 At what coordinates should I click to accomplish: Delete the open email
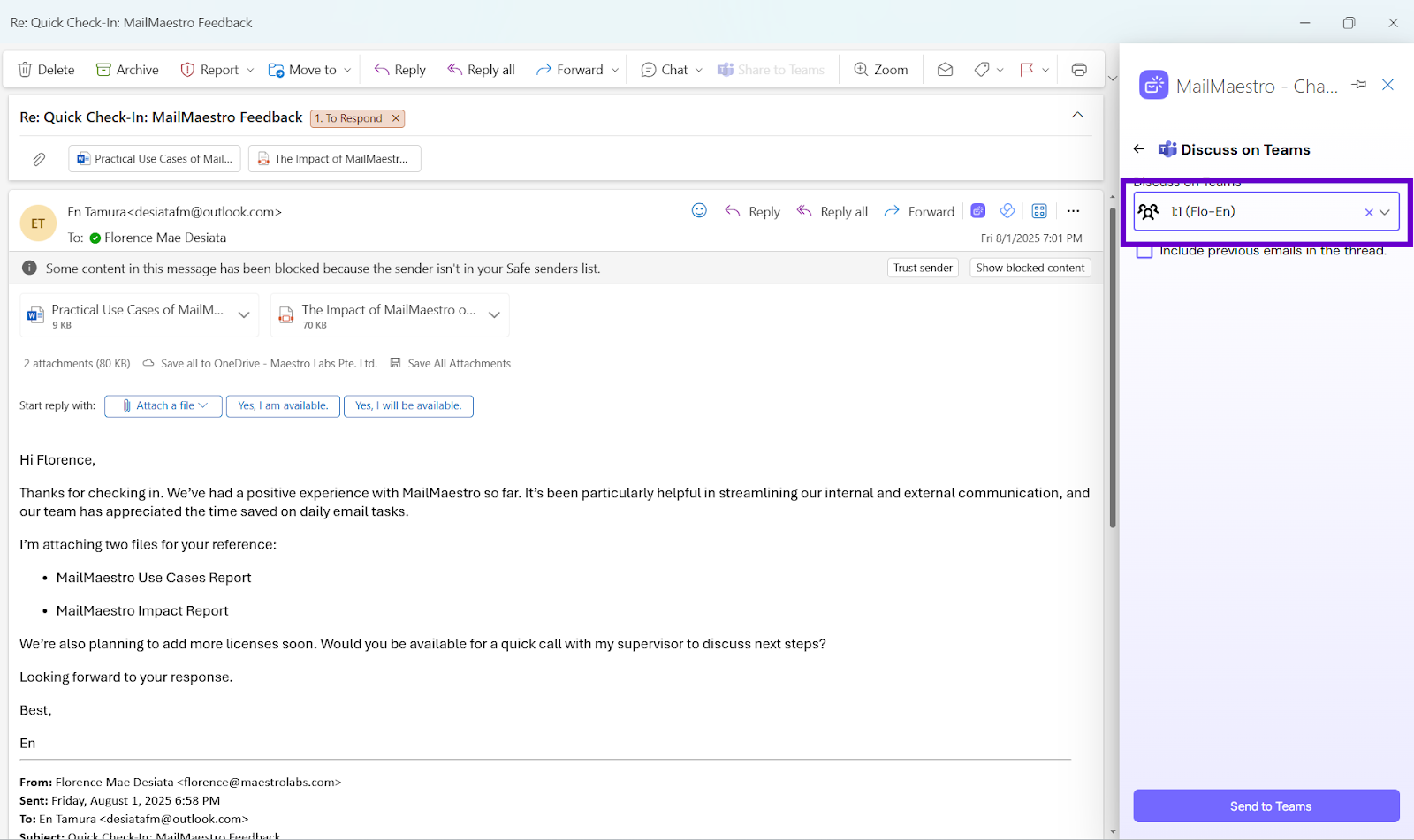pos(46,70)
